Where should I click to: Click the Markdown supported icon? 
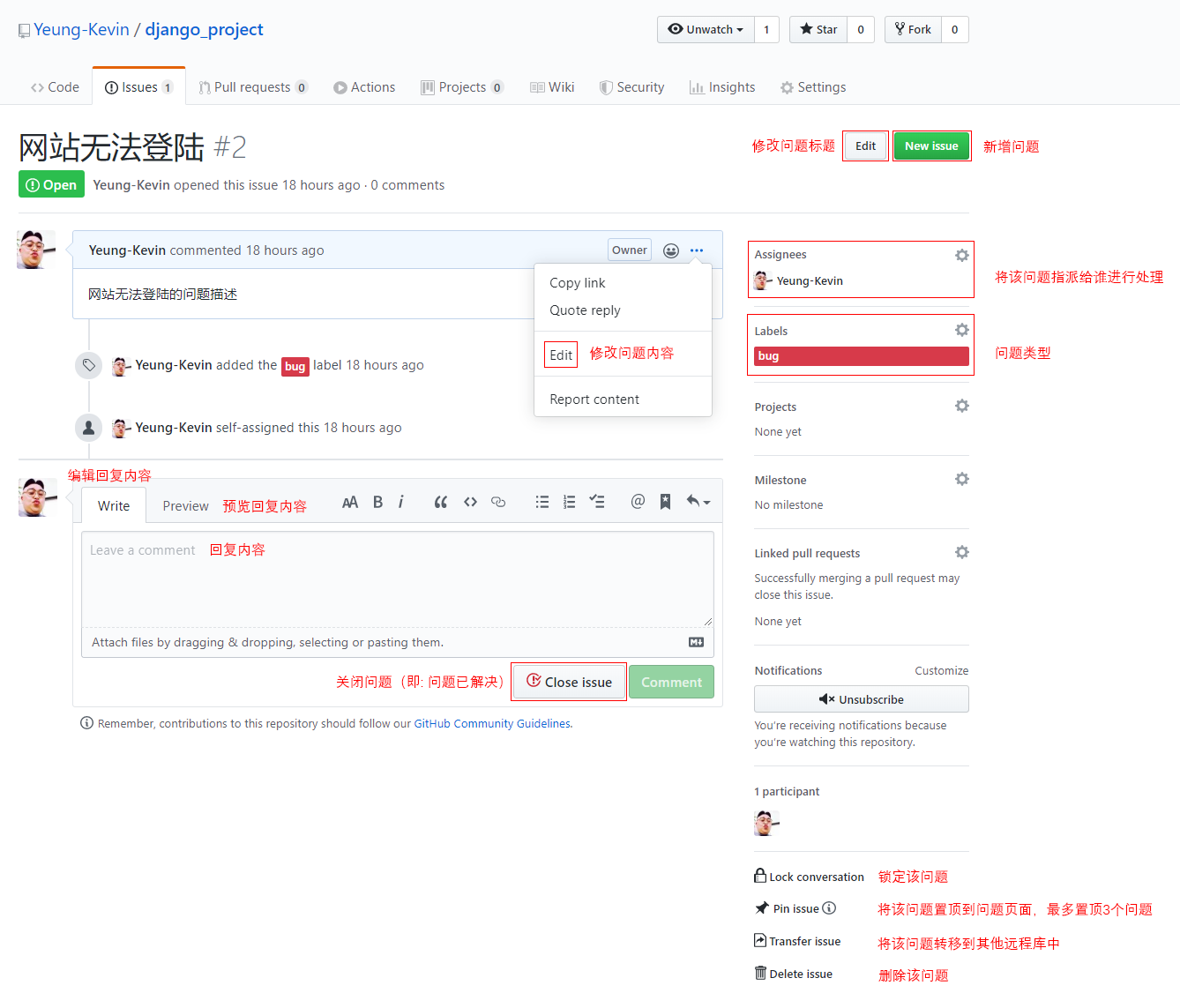point(696,642)
